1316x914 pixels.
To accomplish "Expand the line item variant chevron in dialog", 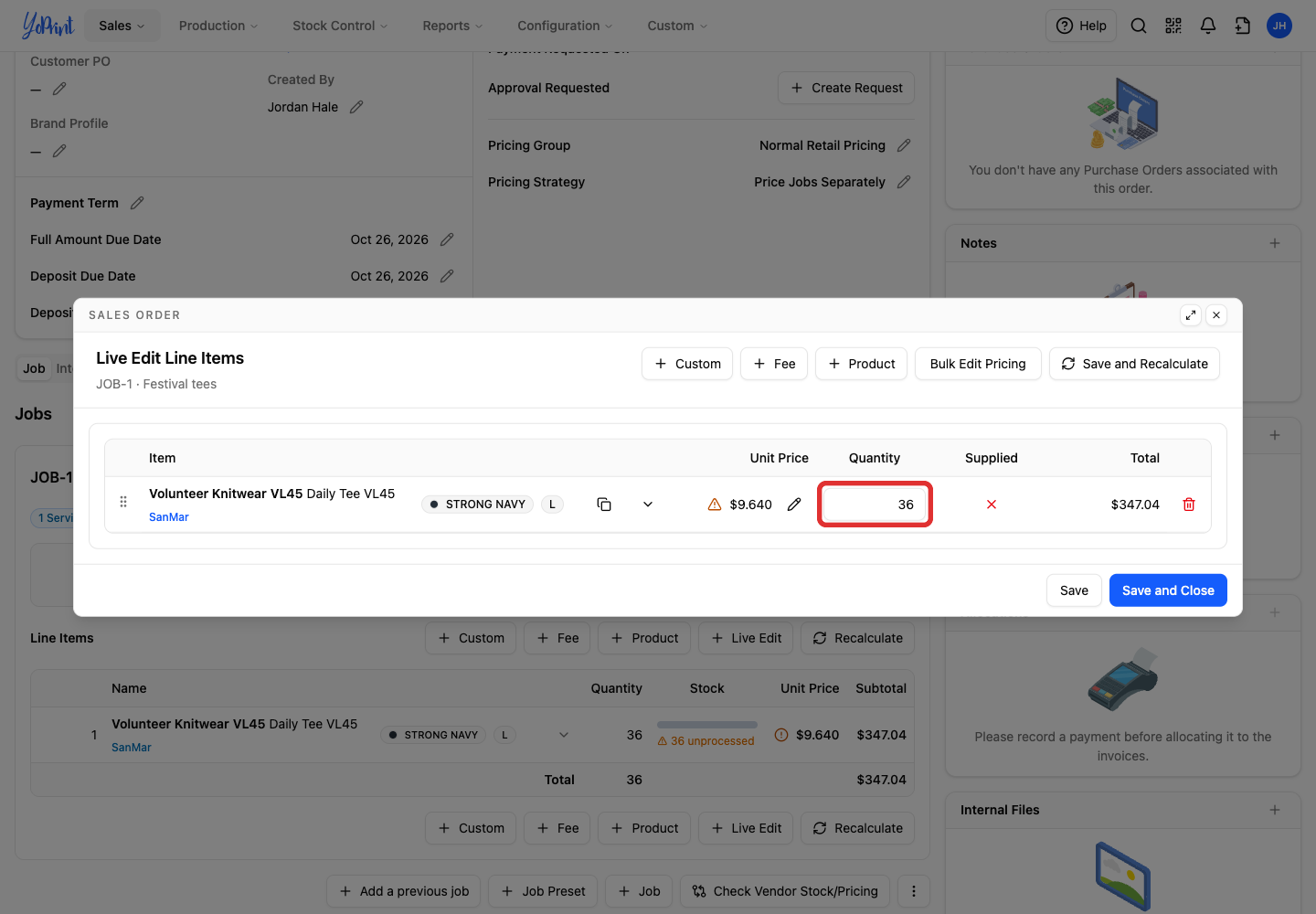I will click(648, 505).
